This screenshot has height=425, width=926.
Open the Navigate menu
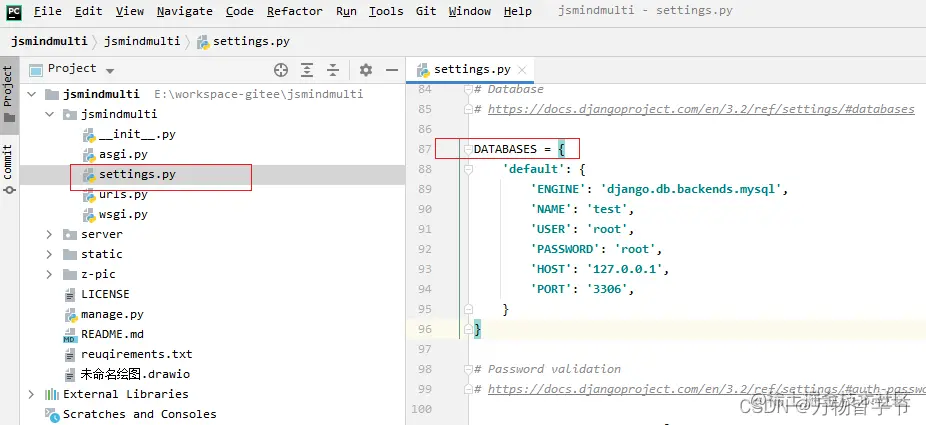point(185,11)
